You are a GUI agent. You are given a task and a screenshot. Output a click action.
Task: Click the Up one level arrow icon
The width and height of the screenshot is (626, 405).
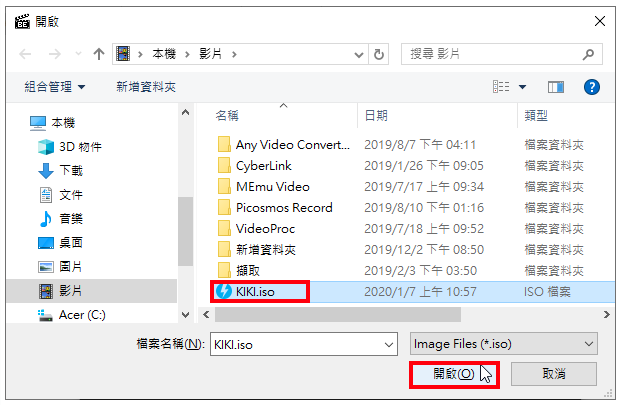pyautogui.click(x=99, y=54)
